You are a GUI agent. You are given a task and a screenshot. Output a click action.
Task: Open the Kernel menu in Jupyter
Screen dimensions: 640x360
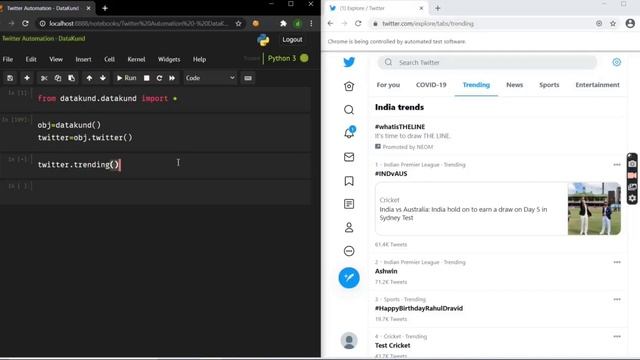coord(136,59)
